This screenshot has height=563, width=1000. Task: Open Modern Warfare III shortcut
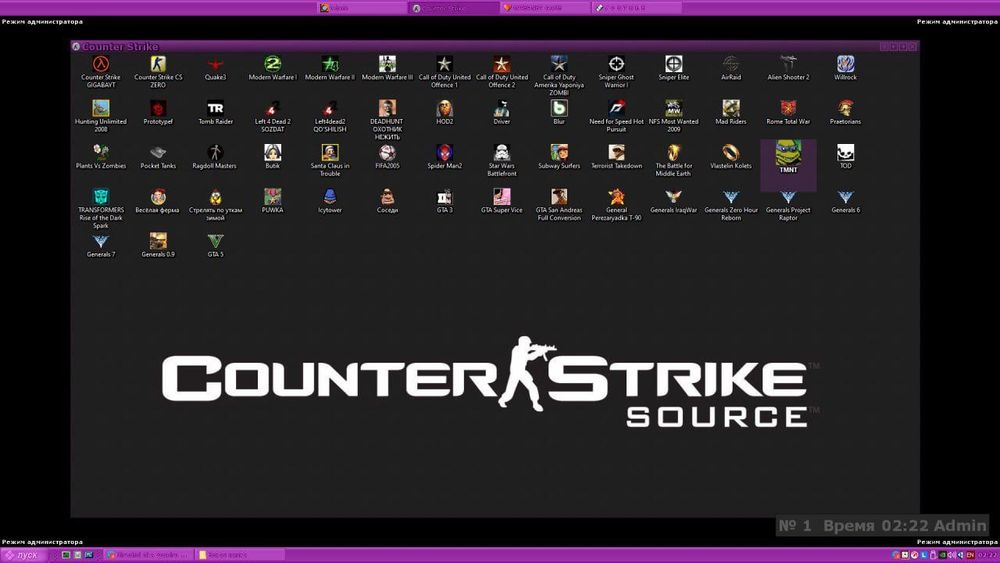coord(387,64)
